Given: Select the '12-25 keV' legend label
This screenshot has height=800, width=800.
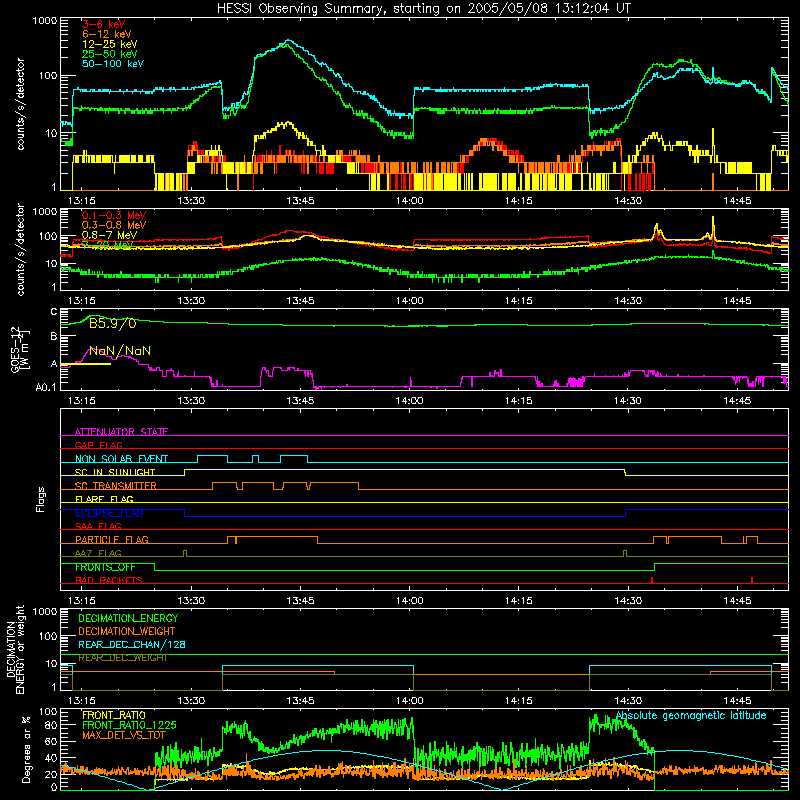Looking at the screenshot, I should [110, 44].
